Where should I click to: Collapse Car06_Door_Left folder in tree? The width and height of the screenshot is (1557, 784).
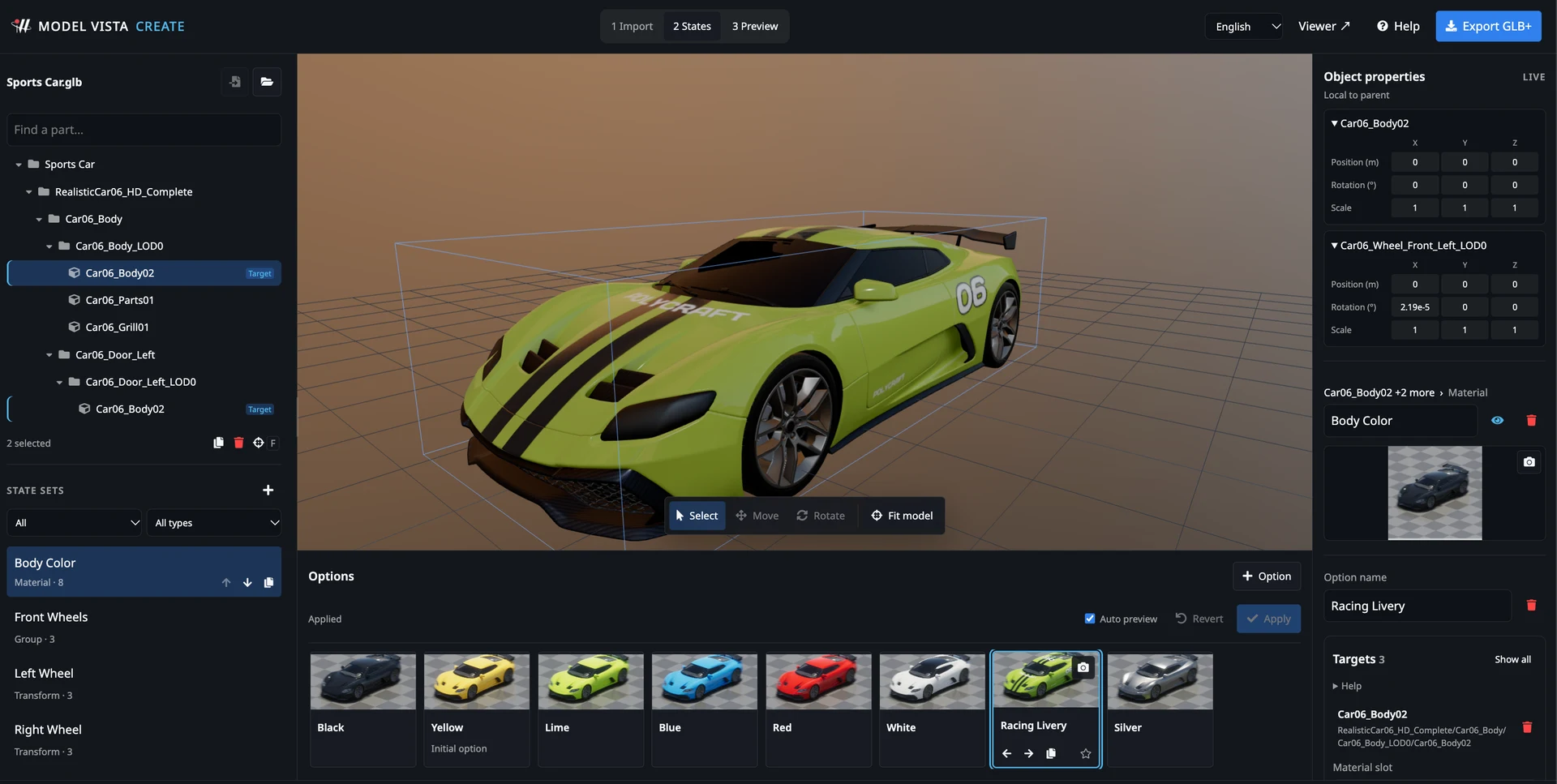[x=49, y=355]
